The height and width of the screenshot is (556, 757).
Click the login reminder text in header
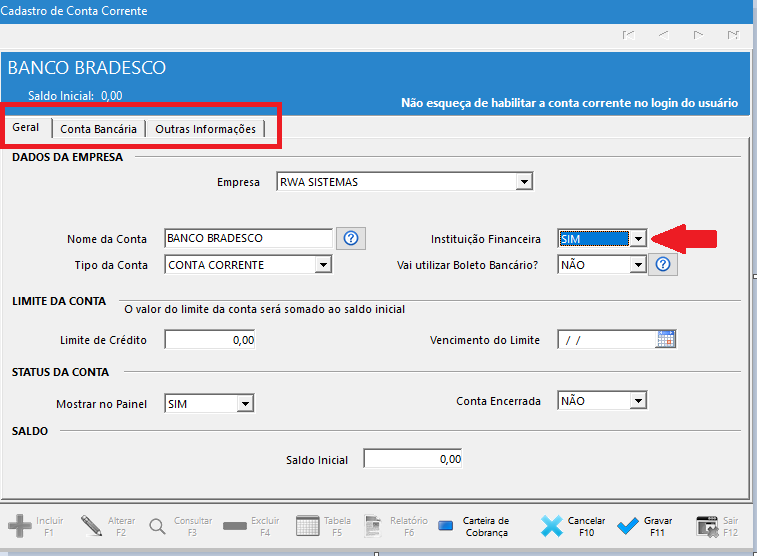pos(570,103)
